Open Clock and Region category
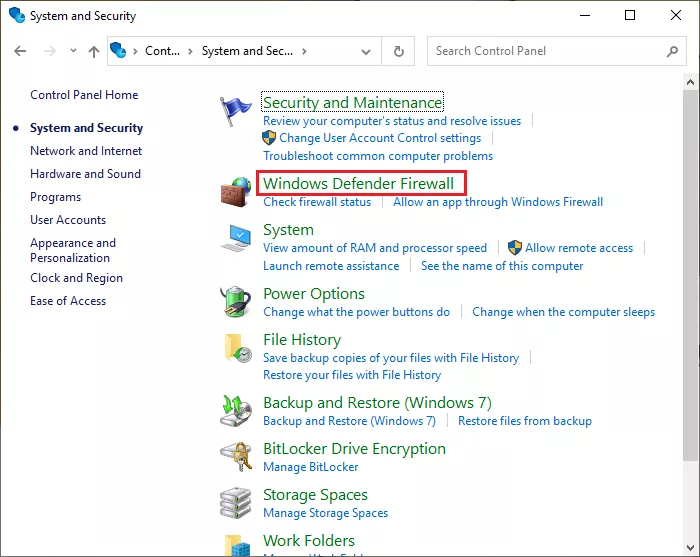This screenshot has height=557, width=700. [x=76, y=278]
